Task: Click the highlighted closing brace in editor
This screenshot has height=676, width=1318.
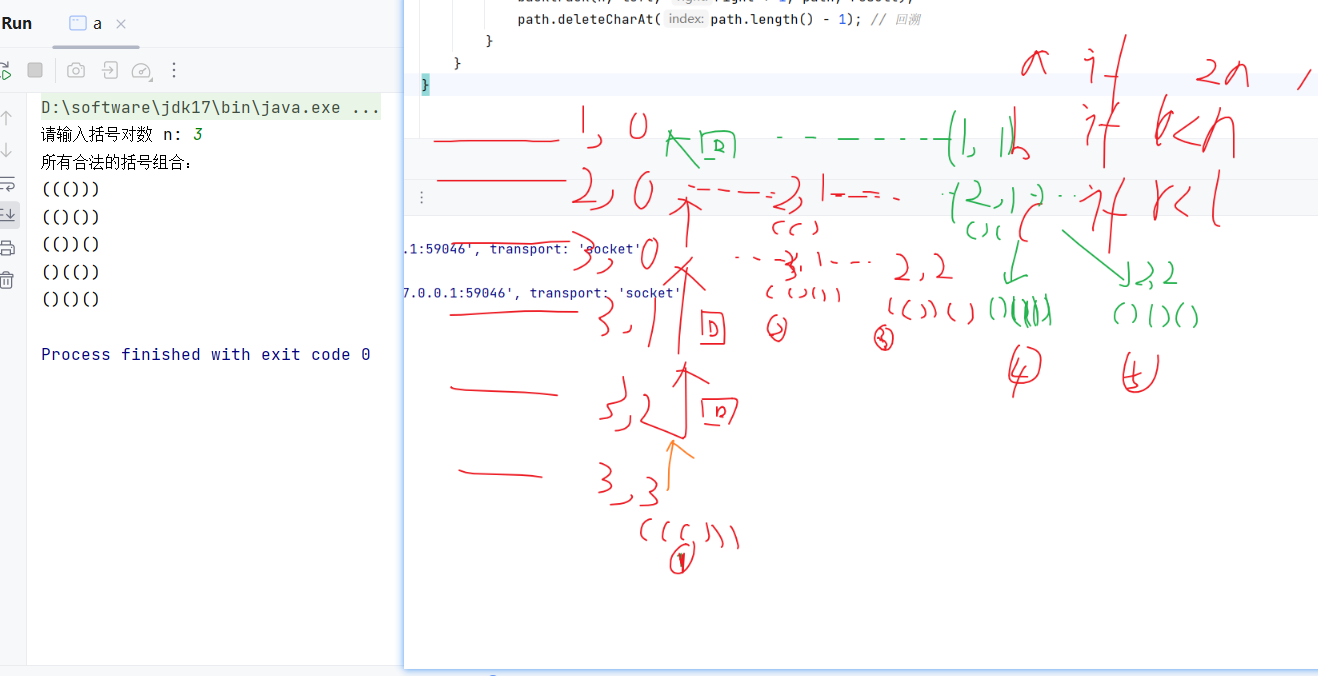Action: [x=425, y=85]
